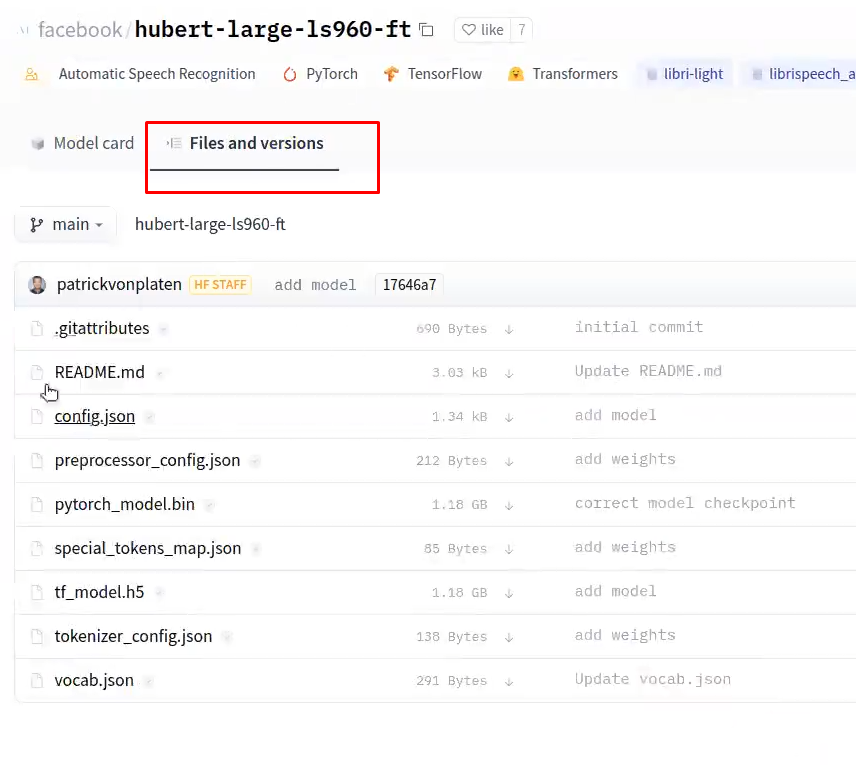The height and width of the screenshot is (765, 856).
Task: Like the hubert-large-ls960-ft model
Action: click(483, 29)
